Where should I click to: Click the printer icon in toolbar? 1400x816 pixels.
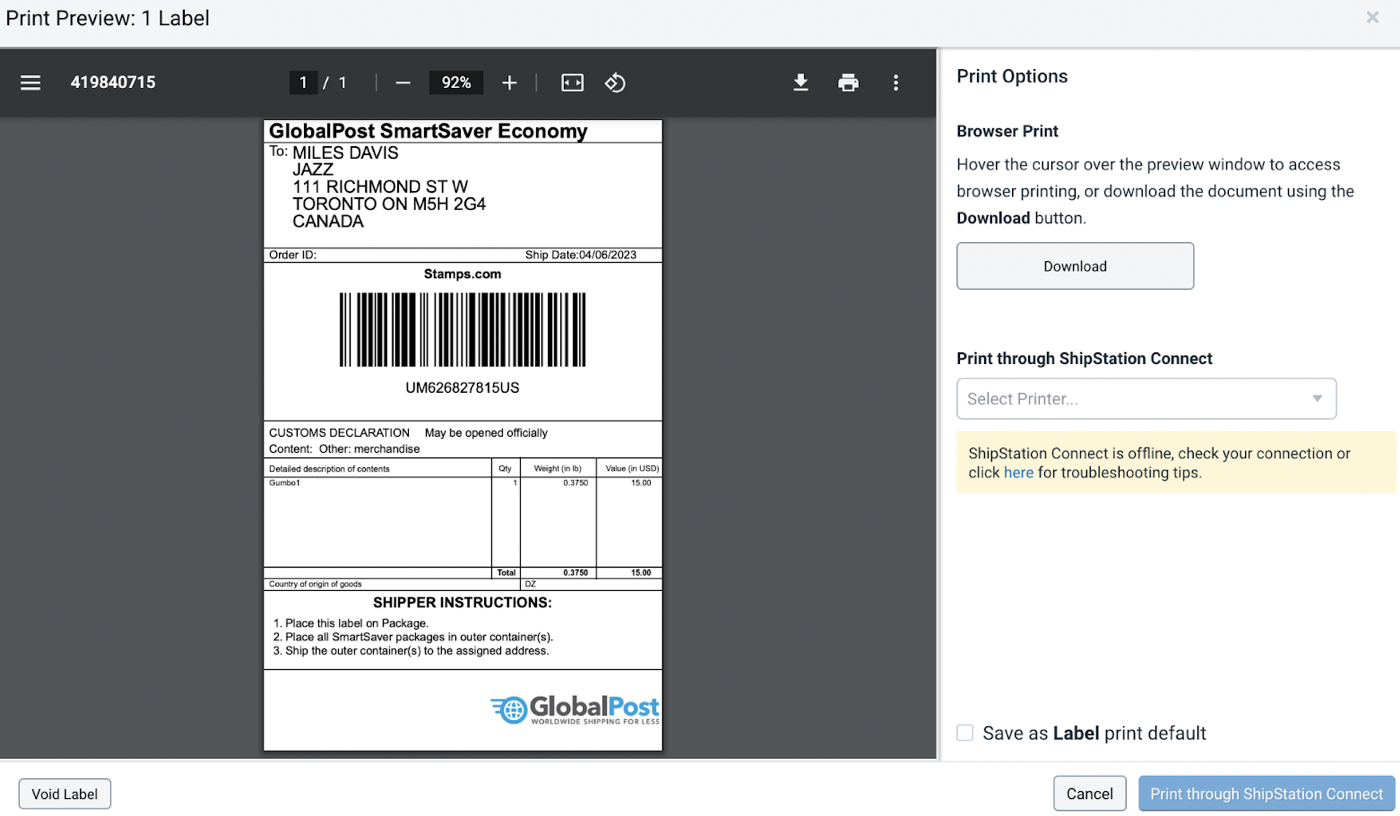(848, 83)
